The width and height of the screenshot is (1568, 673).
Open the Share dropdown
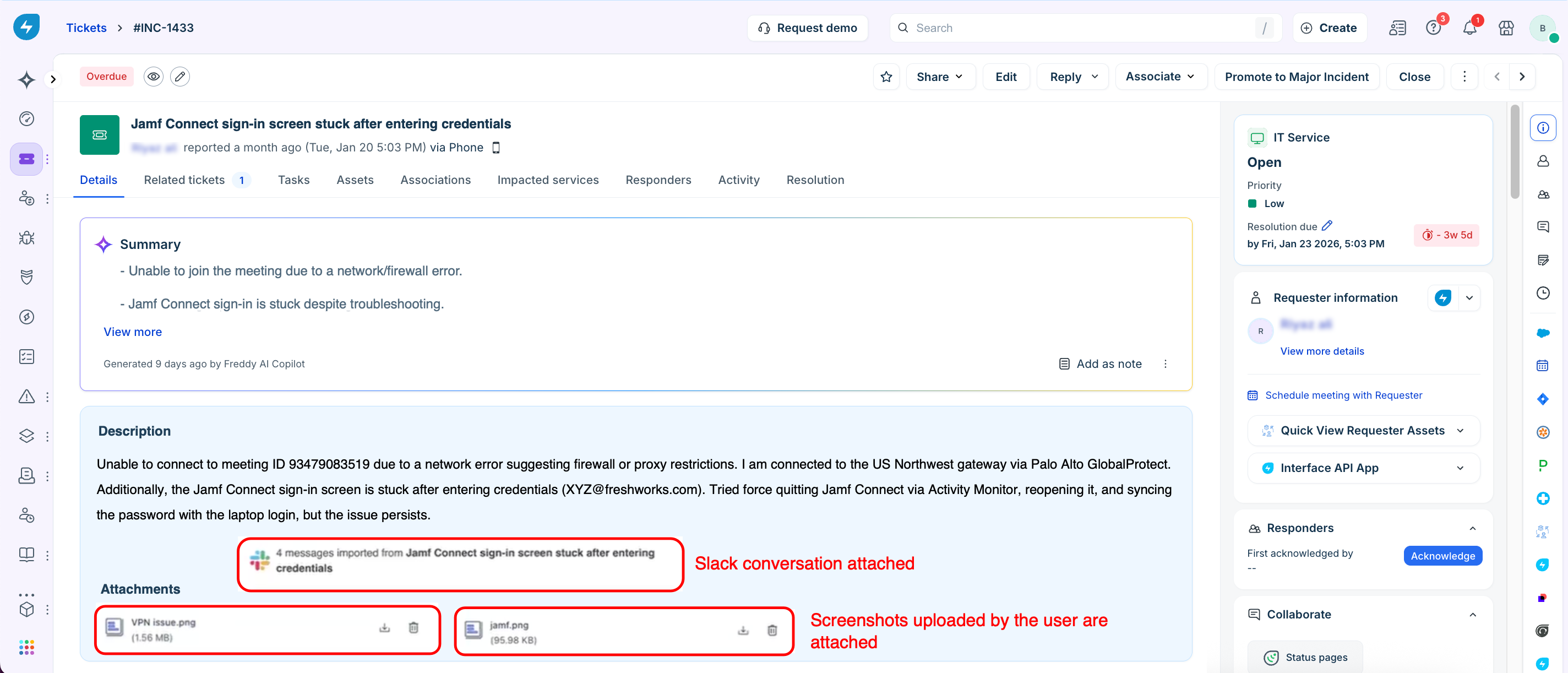939,77
